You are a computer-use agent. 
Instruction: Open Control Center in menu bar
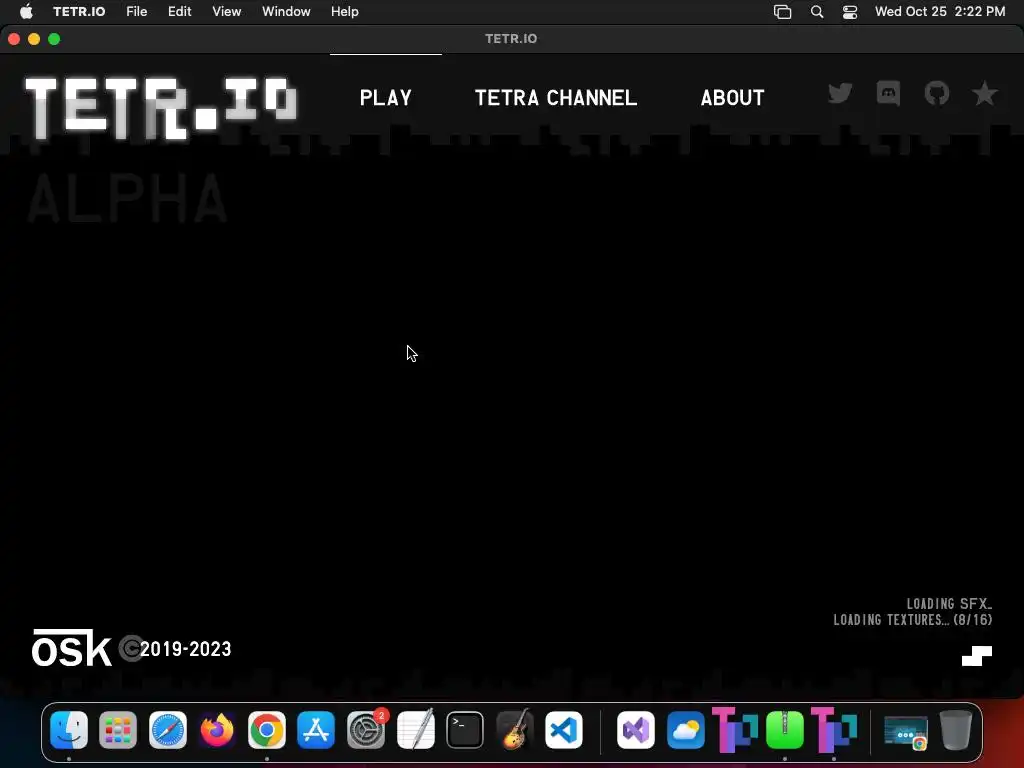pyautogui.click(x=850, y=11)
